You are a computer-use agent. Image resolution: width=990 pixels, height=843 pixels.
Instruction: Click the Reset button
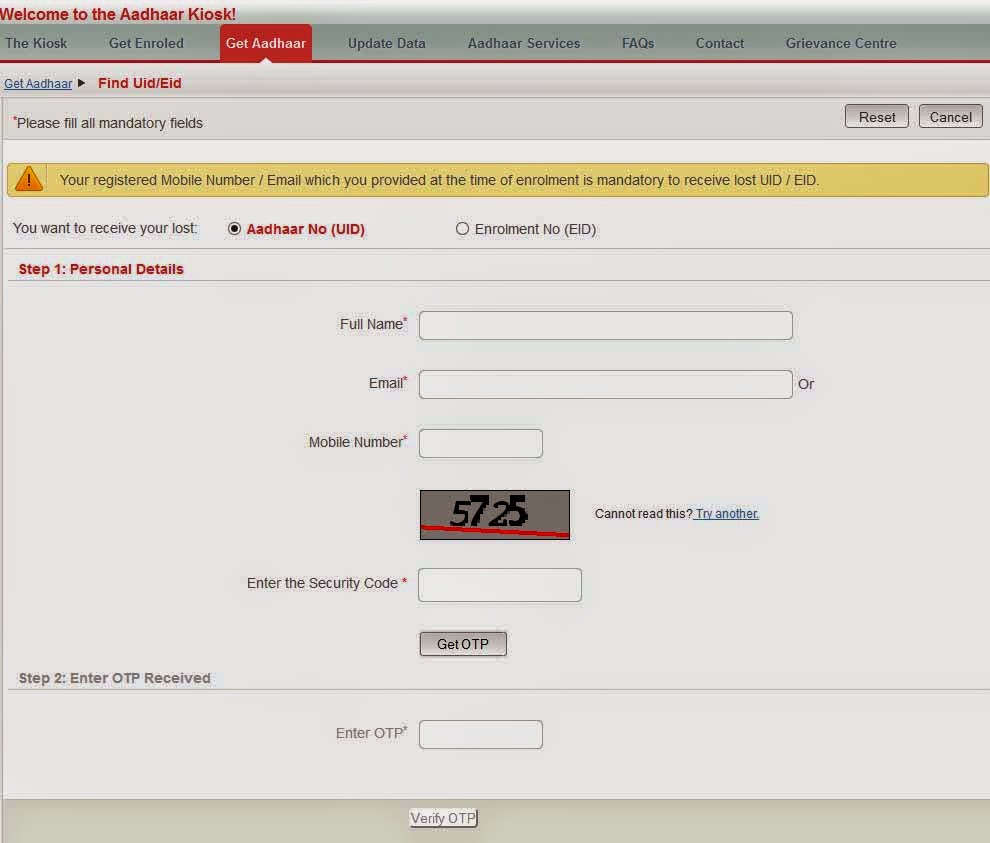(x=876, y=117)
